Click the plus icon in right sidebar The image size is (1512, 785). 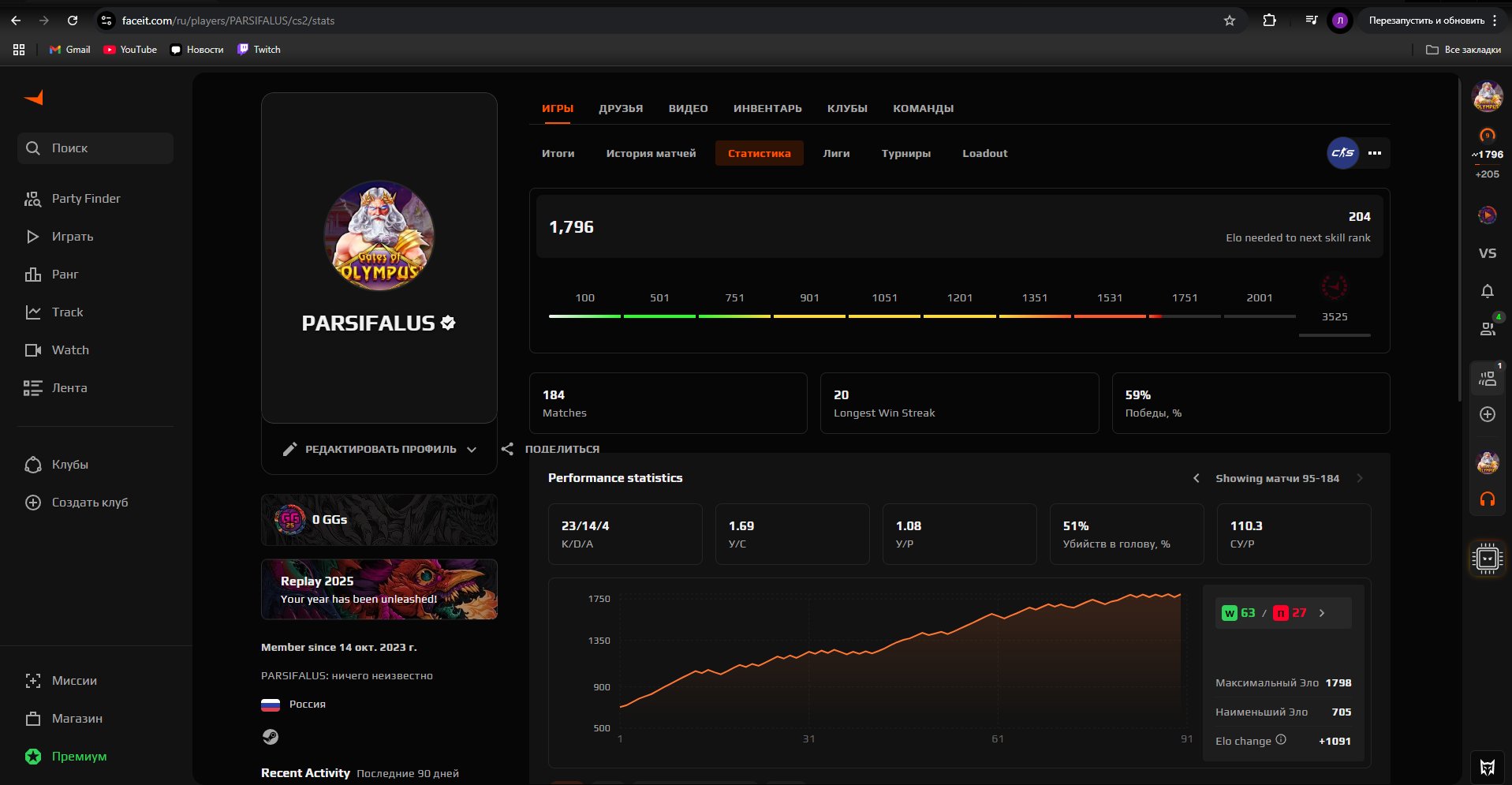click(1487, 414)
